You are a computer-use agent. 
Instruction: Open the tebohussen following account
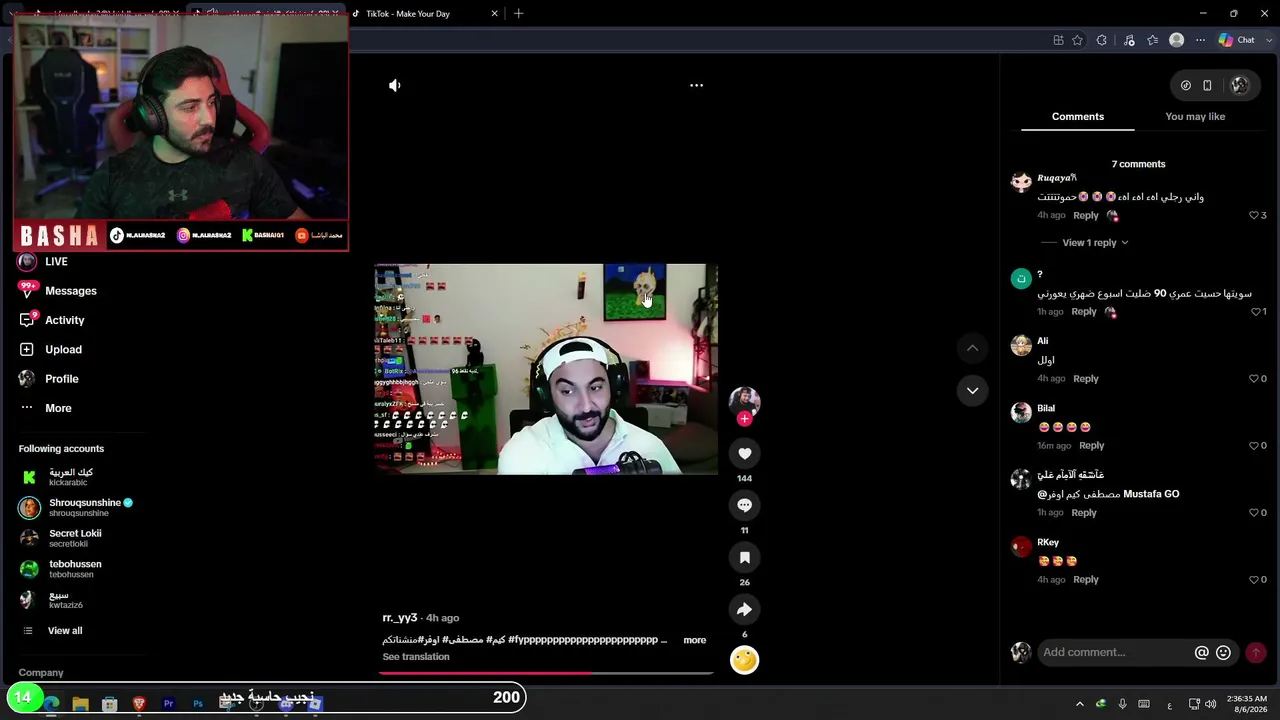pyautogui.click(x=61, y=569)
